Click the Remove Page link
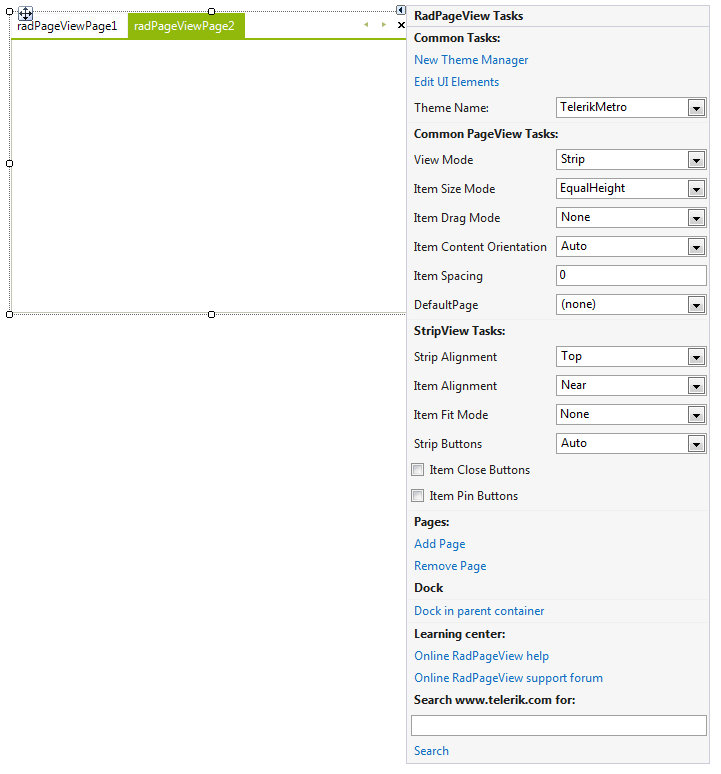This screenshot has width=721, height=774. (x=450, y=566)
